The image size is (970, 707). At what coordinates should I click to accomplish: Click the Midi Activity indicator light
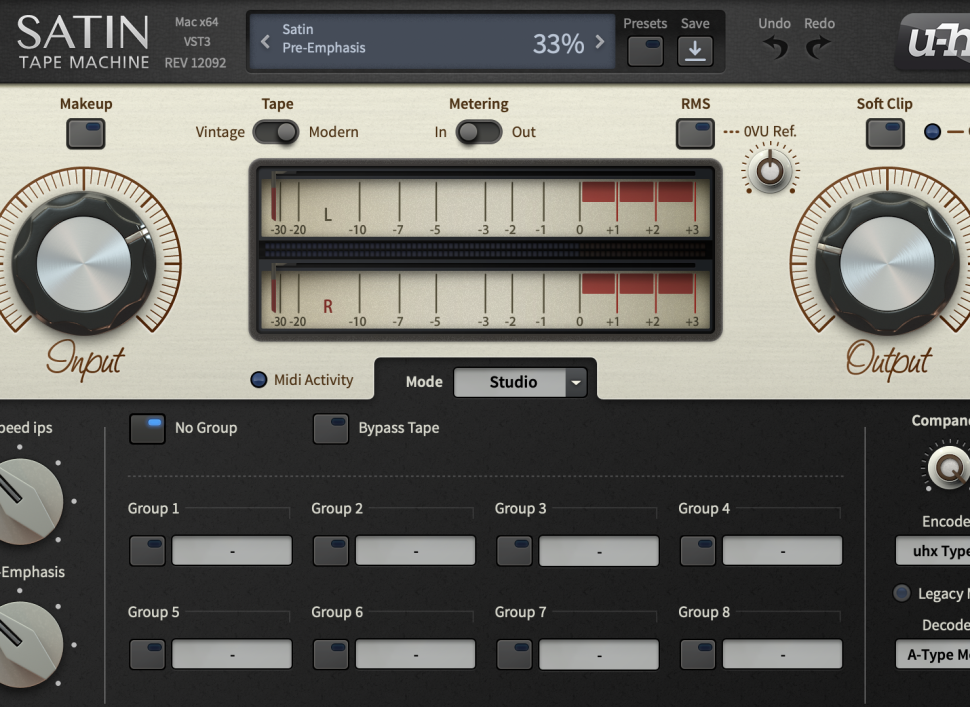(x=259, y=380)
